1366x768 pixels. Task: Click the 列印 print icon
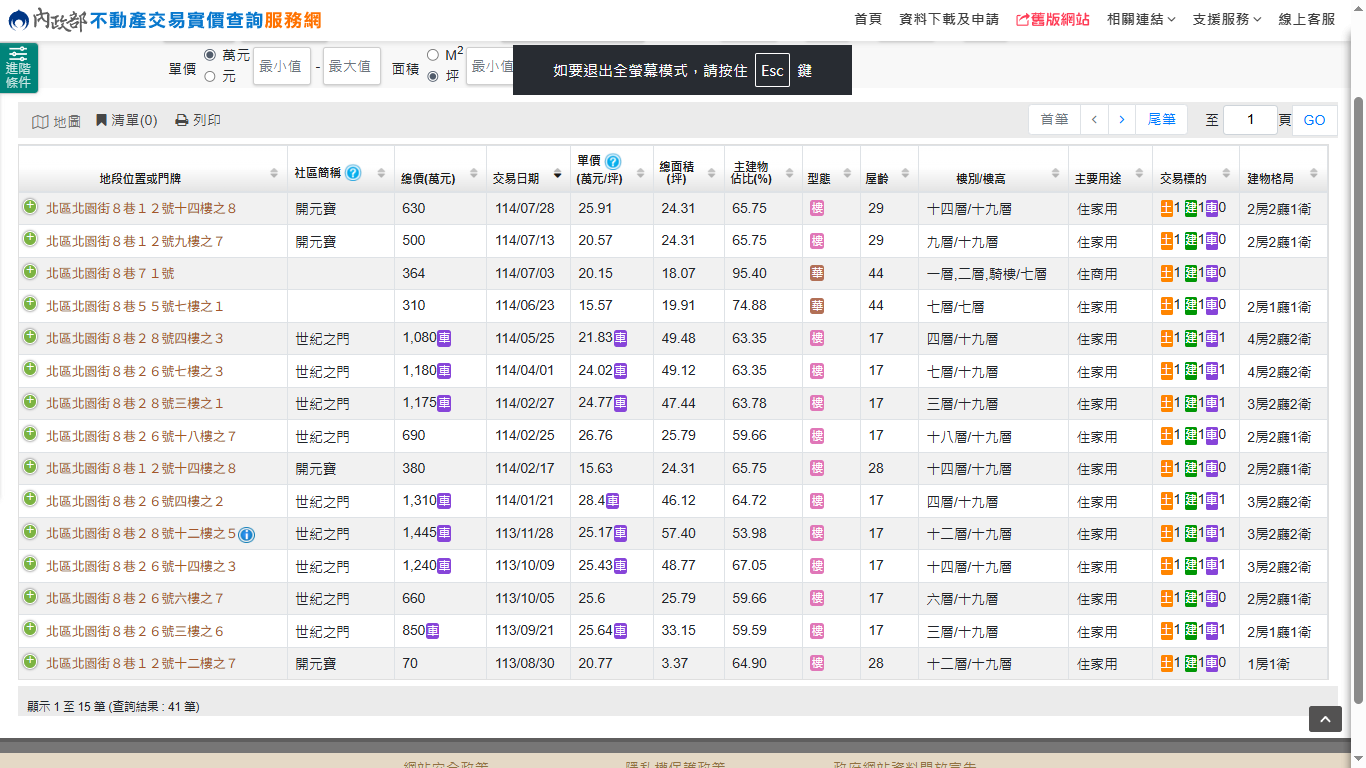coord(181,120)
